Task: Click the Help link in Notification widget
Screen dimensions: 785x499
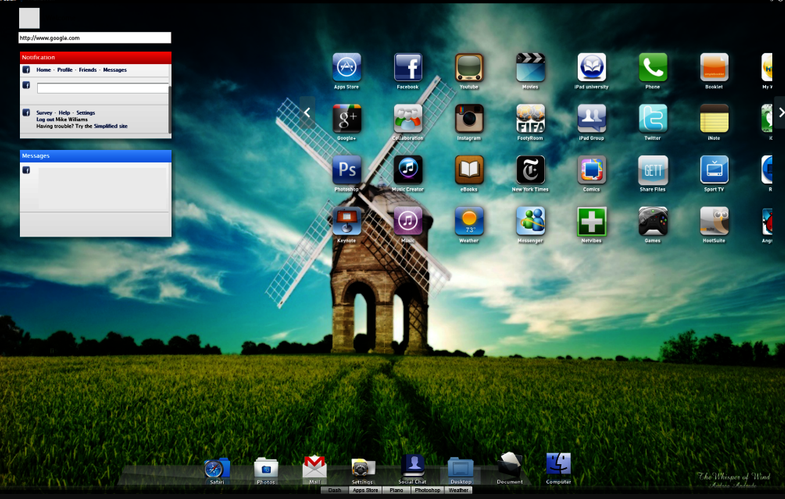Action: pos(64,113)
